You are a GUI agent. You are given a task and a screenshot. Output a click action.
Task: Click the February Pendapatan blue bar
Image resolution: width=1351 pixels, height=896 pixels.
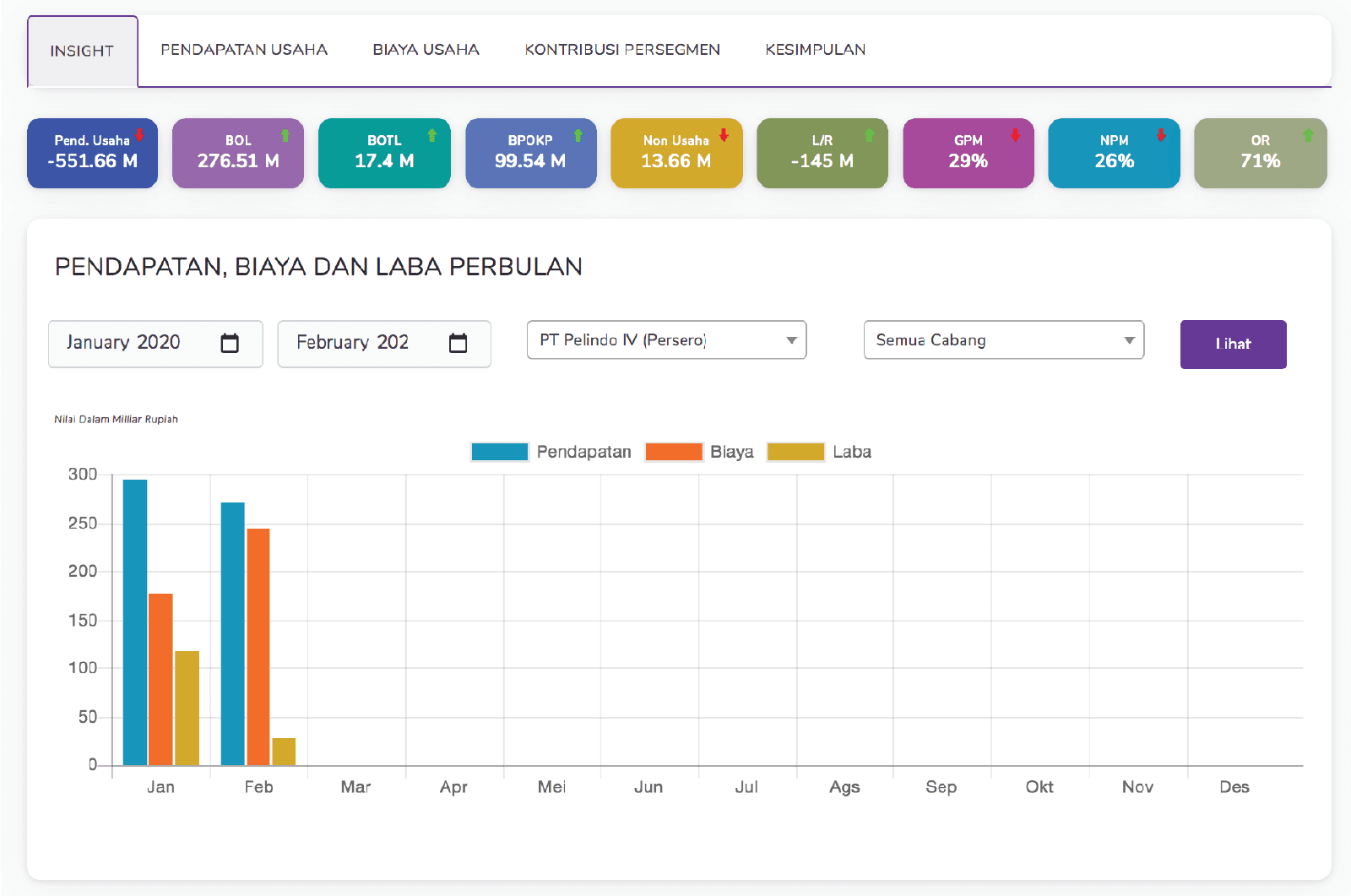coord(233,634)
